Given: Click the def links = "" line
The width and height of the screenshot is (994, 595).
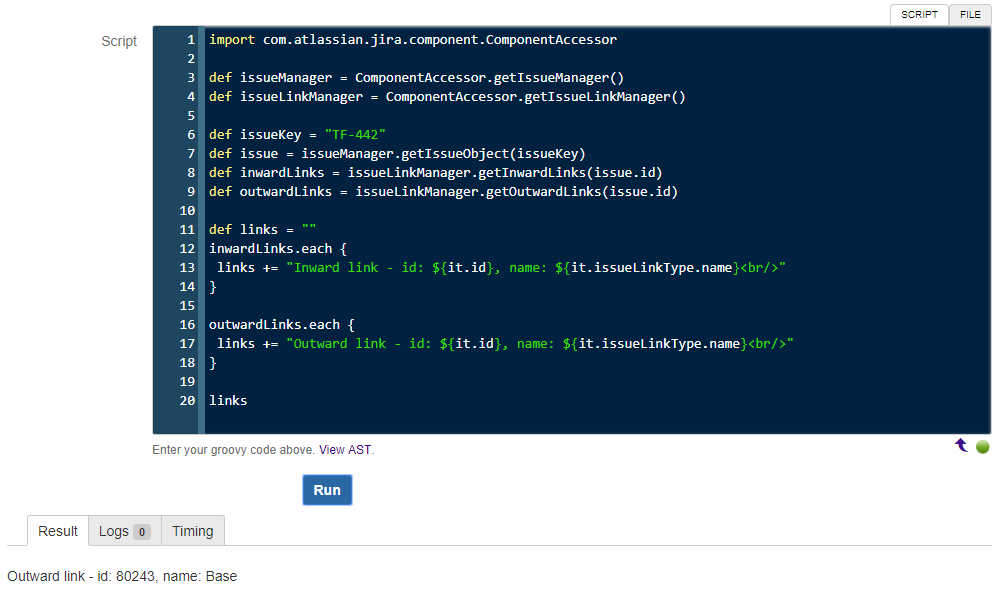Looking at the screenshot, I should (x=262, y=230).
